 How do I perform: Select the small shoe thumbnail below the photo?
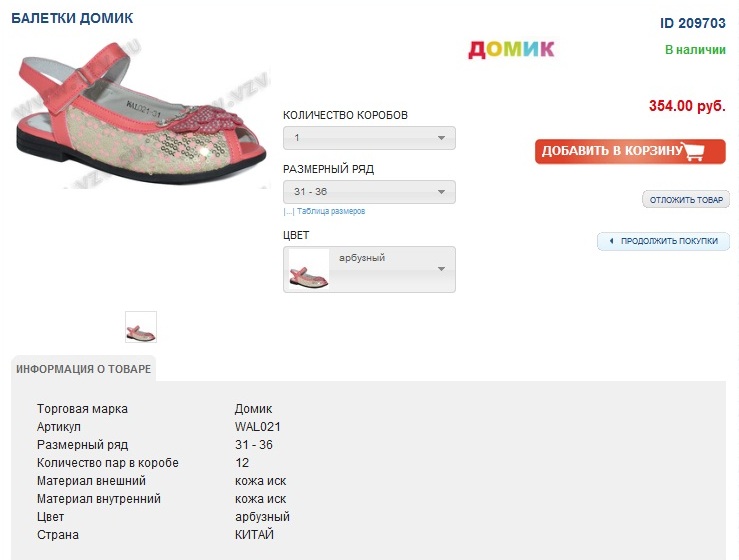click(141, 327)
